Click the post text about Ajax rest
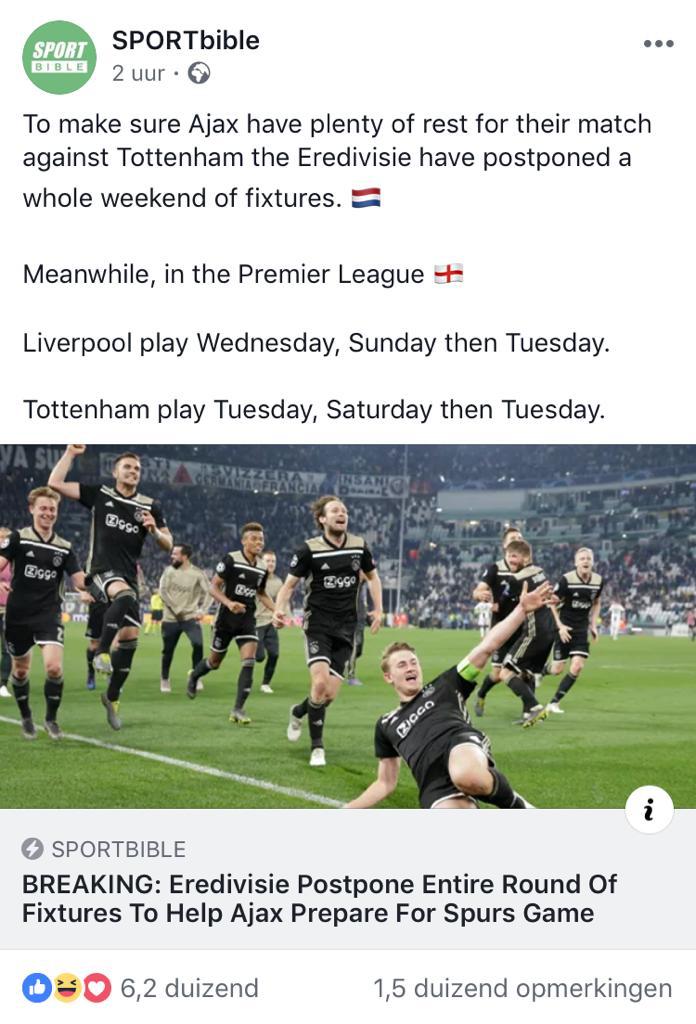This screenshot has height=1024, width=696. click(x=337, y=161)
